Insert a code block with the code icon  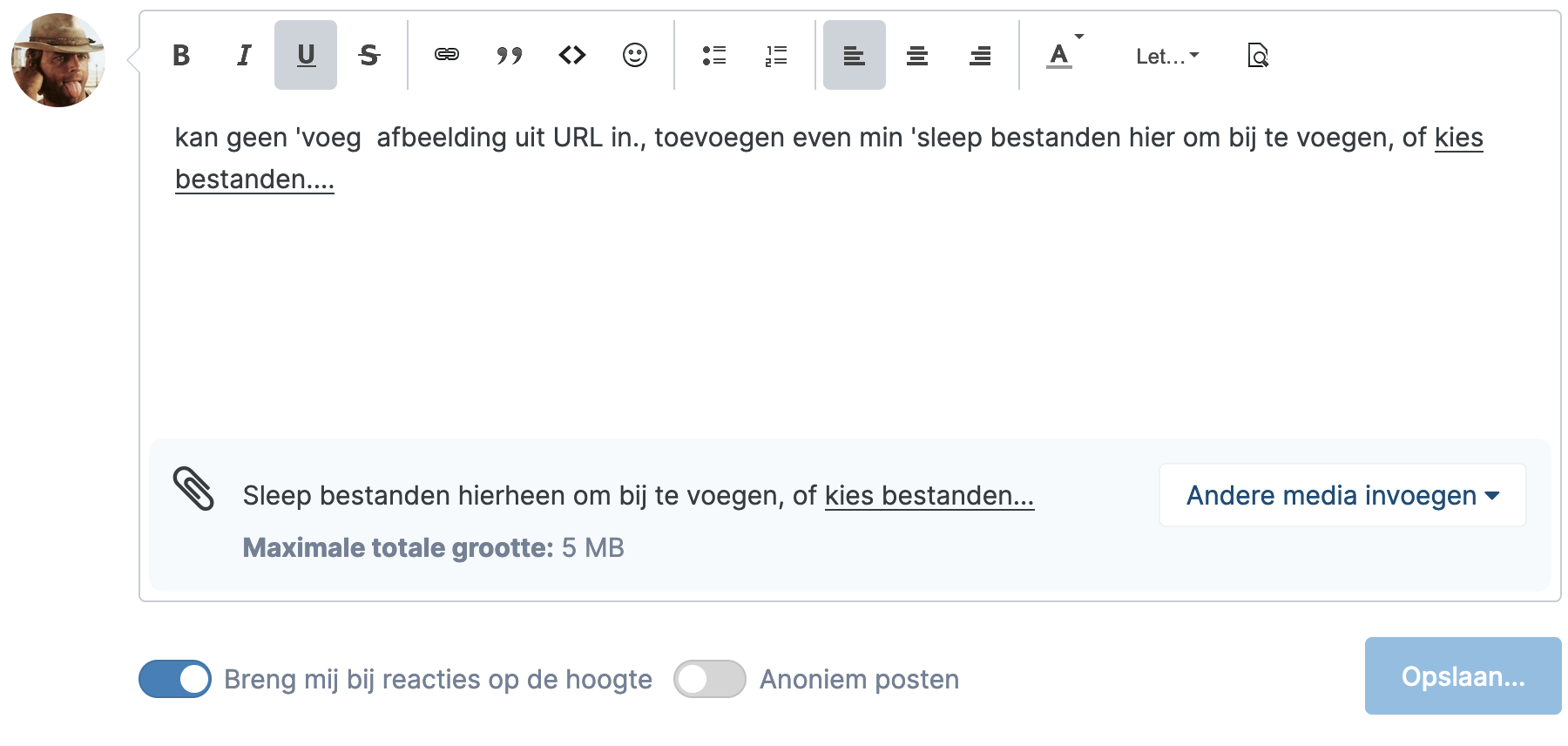point(572,55)
